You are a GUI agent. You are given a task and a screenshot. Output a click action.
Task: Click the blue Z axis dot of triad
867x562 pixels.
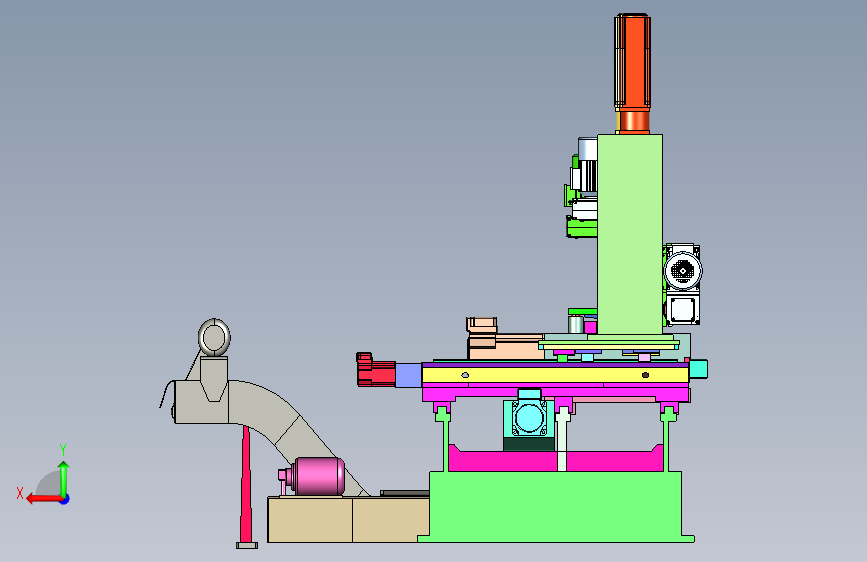[65, 500]
